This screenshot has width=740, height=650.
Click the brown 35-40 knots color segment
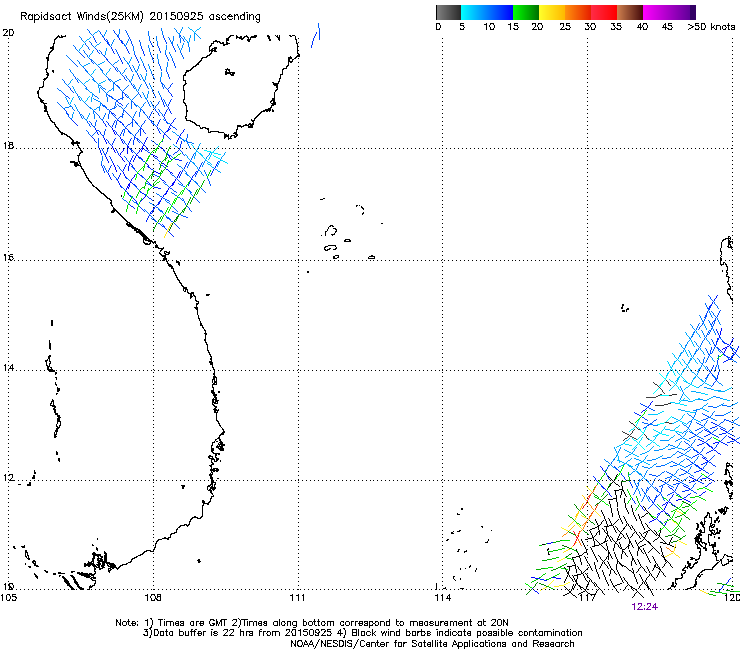[x=630, y=12]
